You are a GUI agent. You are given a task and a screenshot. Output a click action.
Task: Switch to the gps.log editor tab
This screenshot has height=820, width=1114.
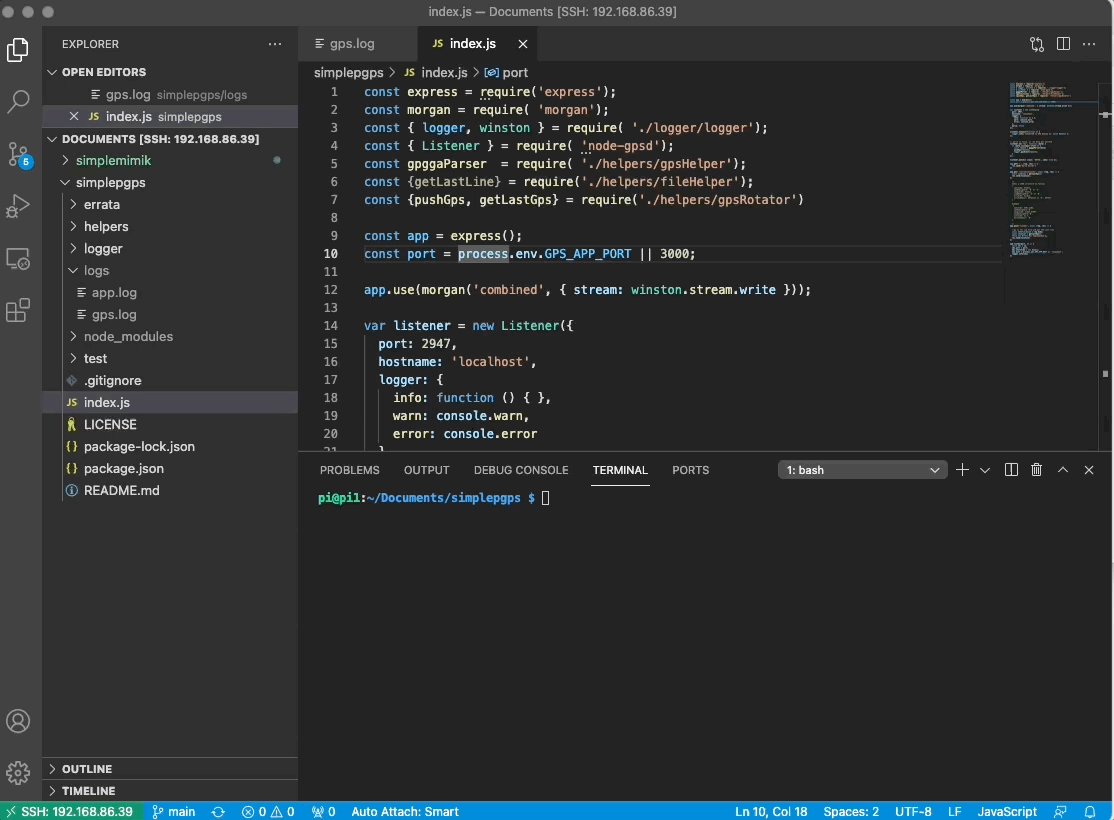pos(352,44)
